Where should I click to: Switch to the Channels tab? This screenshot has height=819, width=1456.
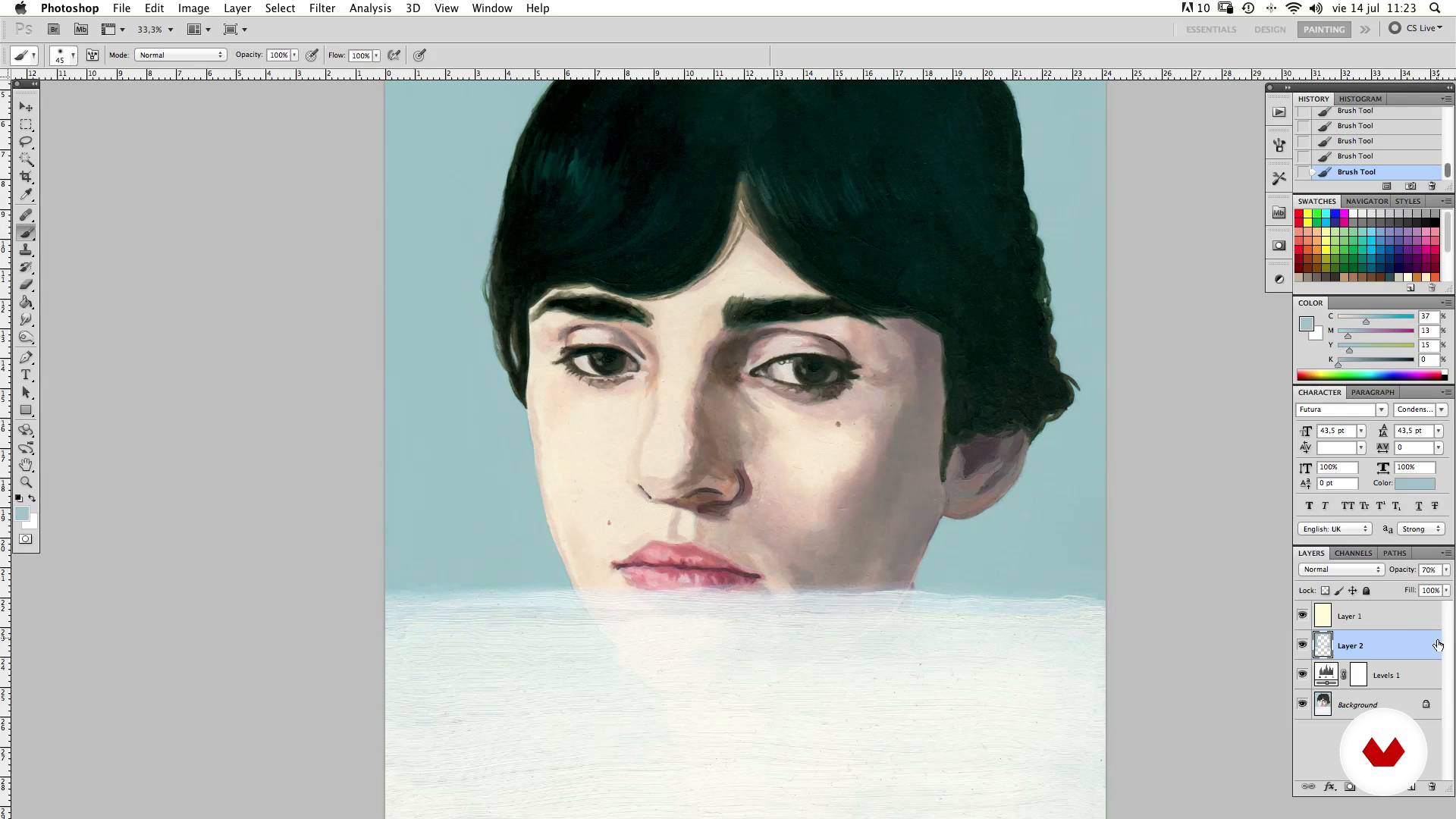pos(1354,553)
